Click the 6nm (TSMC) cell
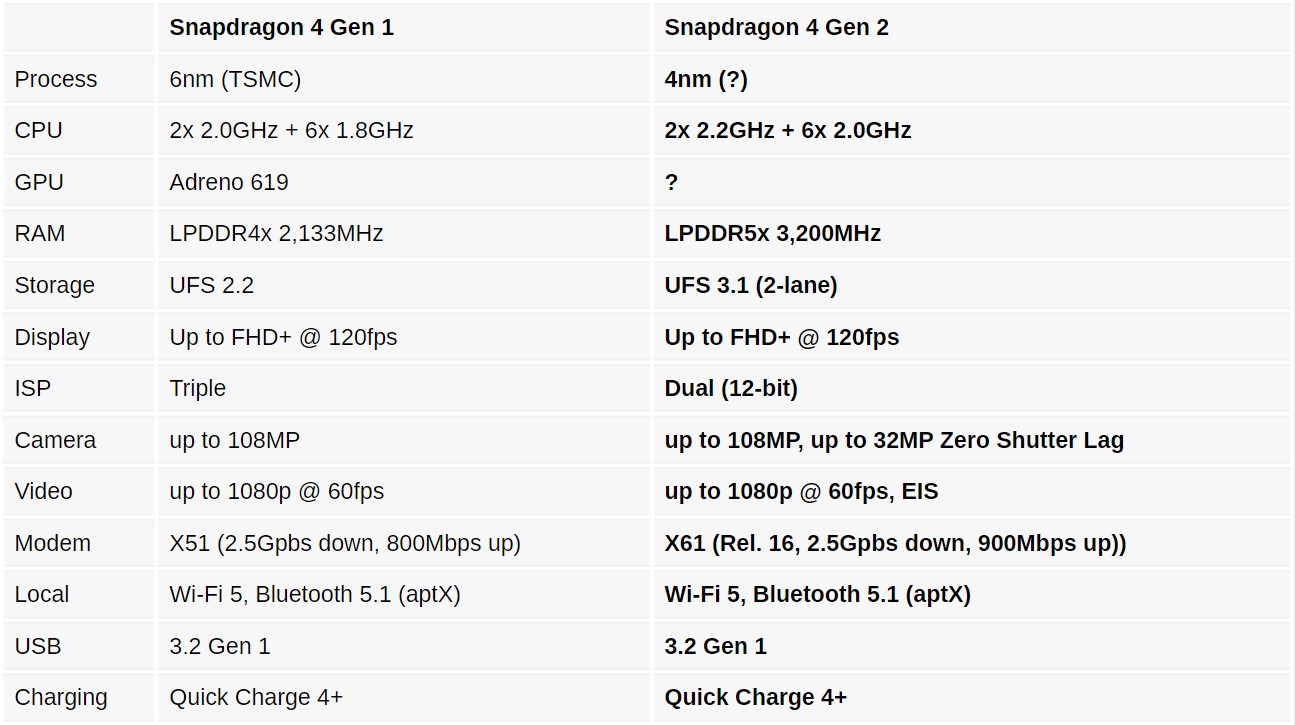This screenshot has width=1295, height=725. click(x=235, y=80)
